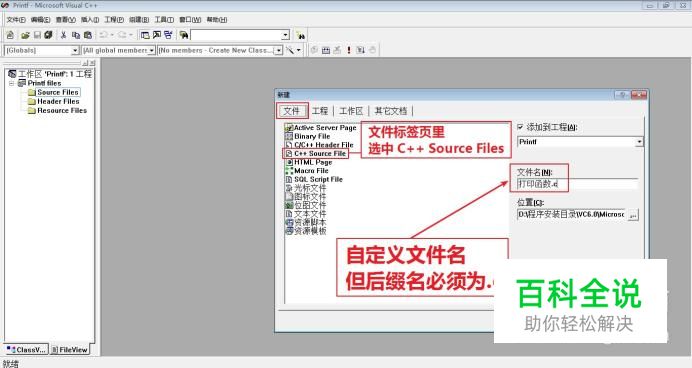Select the Source Files folder in tree
Viewport: 692px width, 368px height.
coord(58,92)
